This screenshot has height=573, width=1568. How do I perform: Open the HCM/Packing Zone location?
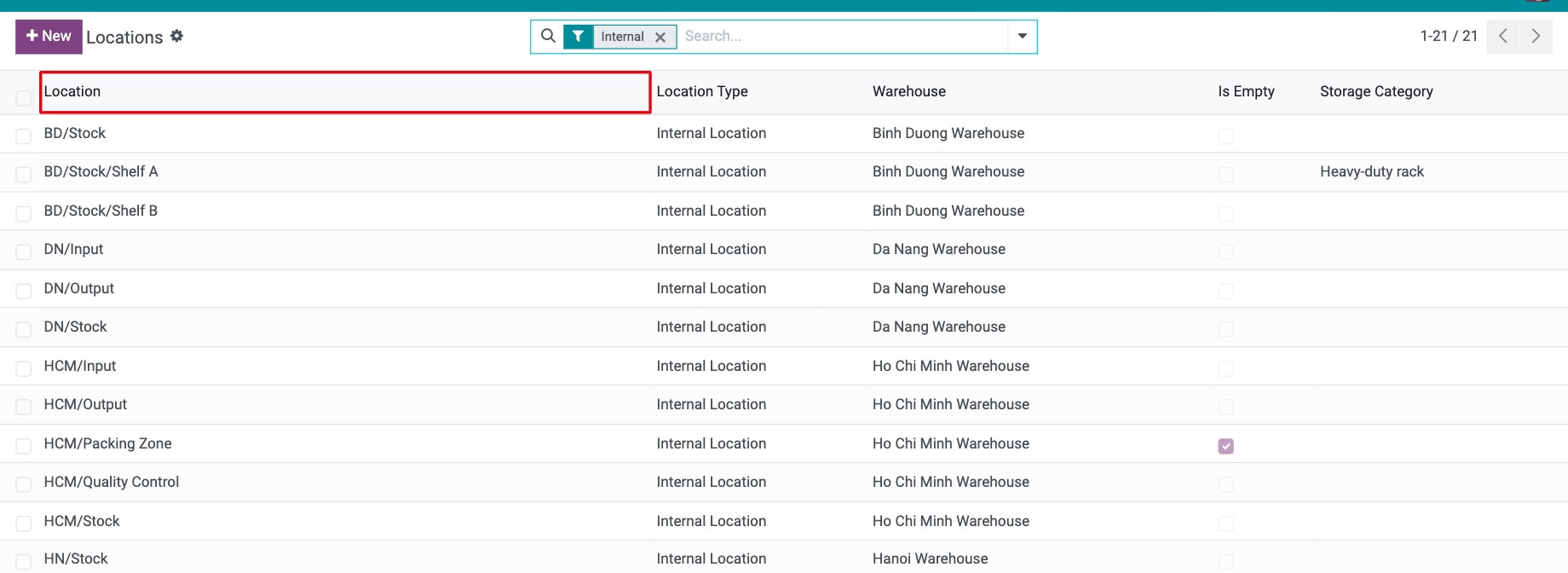tap(107, 443)
